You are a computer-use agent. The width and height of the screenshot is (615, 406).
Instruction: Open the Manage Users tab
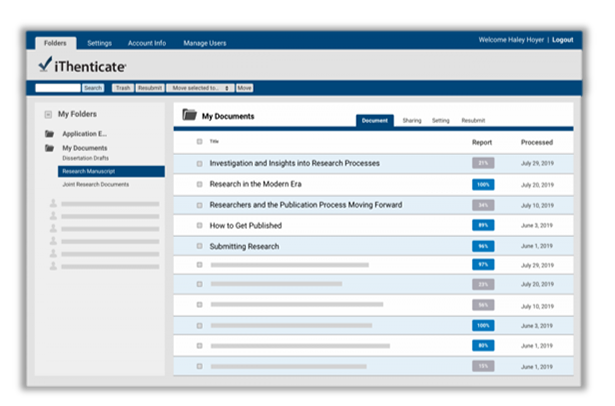click(x=205, y=43)
